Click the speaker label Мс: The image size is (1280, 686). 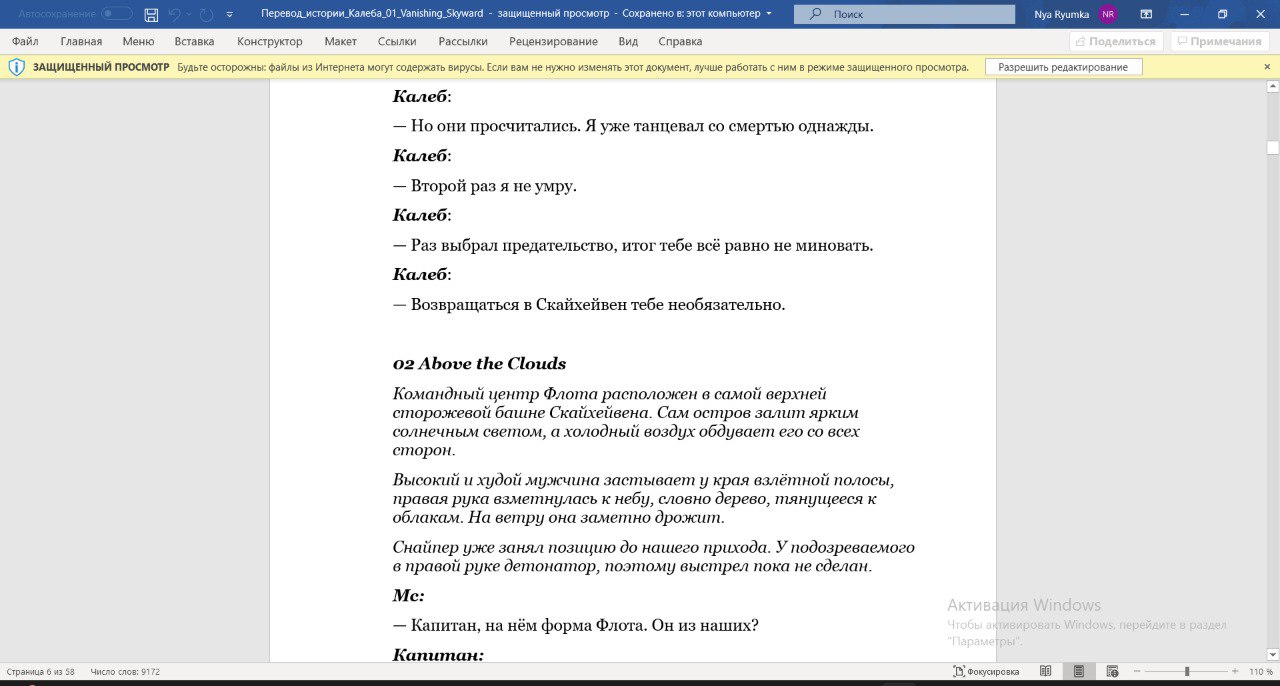tap(408, 596)
